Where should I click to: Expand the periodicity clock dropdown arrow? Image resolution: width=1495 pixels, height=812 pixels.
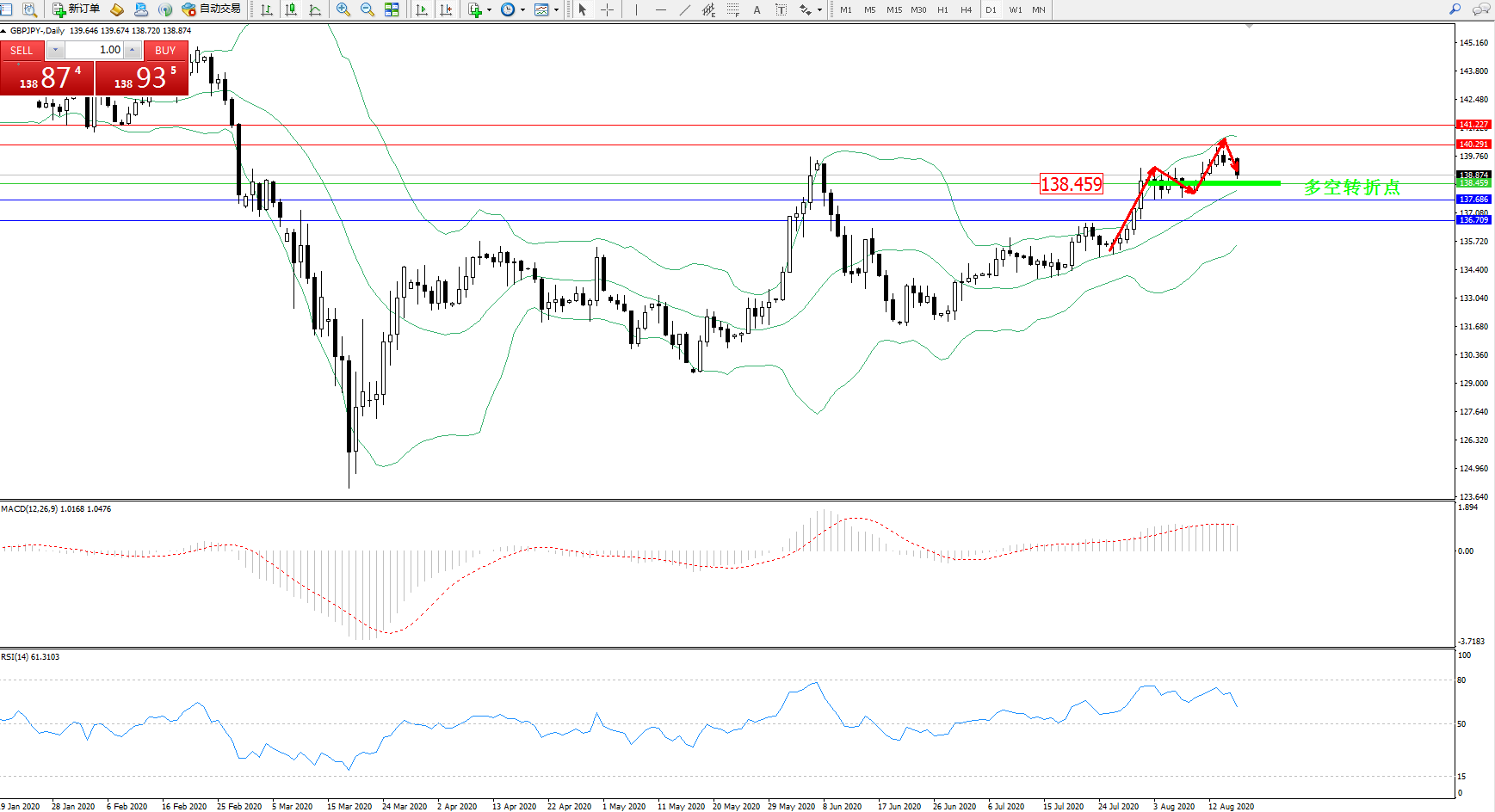point(522,10)
